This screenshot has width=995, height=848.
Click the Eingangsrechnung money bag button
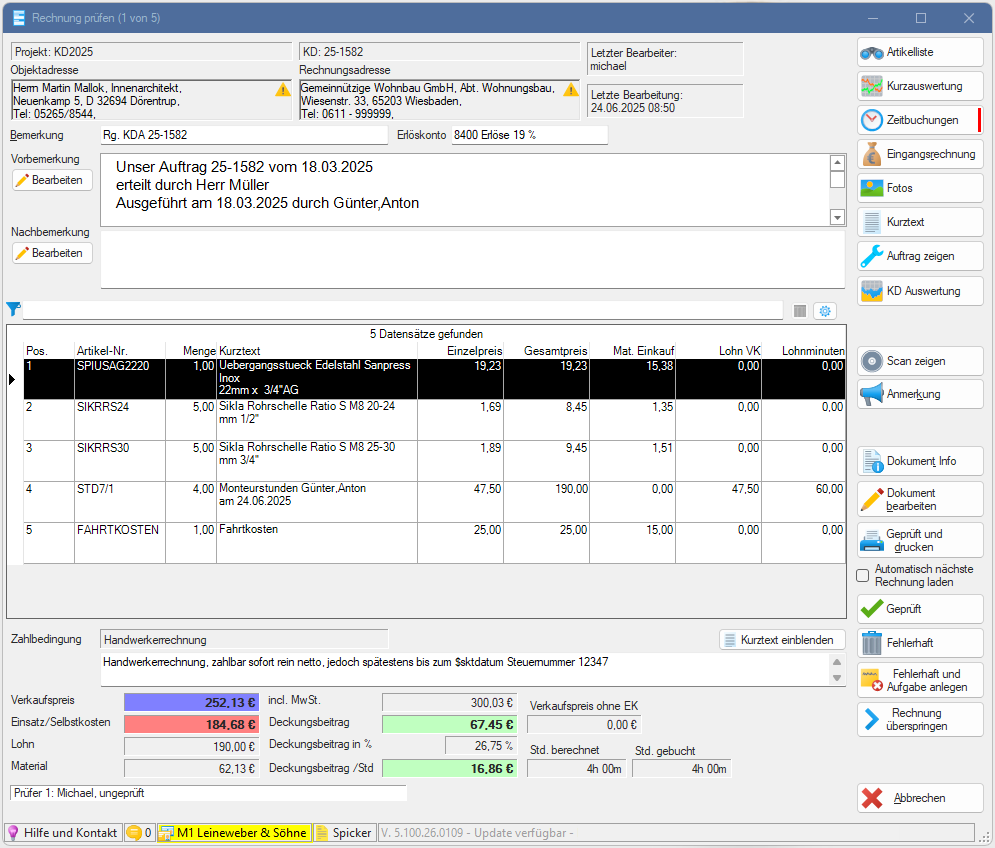(x=919, y=154)
